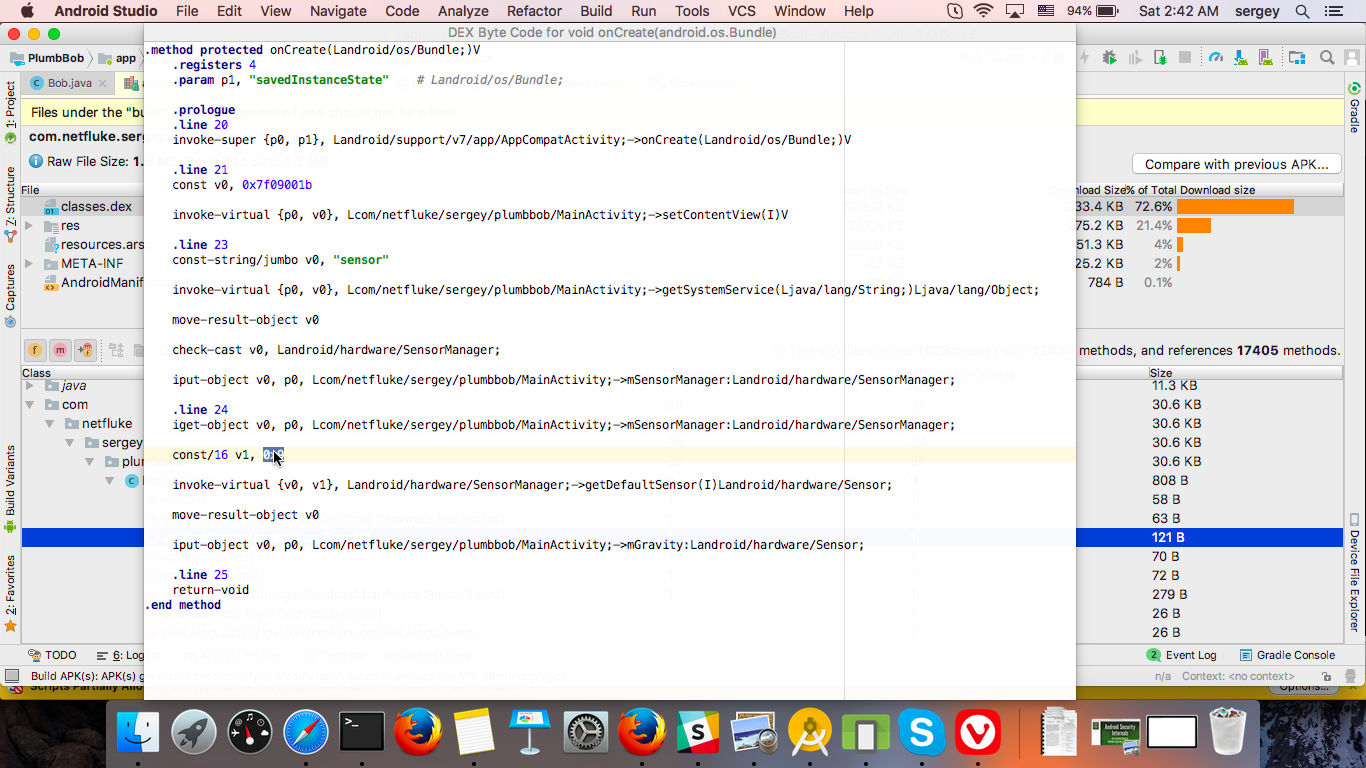The height and width of the screenshot is (768, 1366).
Task: Expand the java package node
Action: [31, 385]
